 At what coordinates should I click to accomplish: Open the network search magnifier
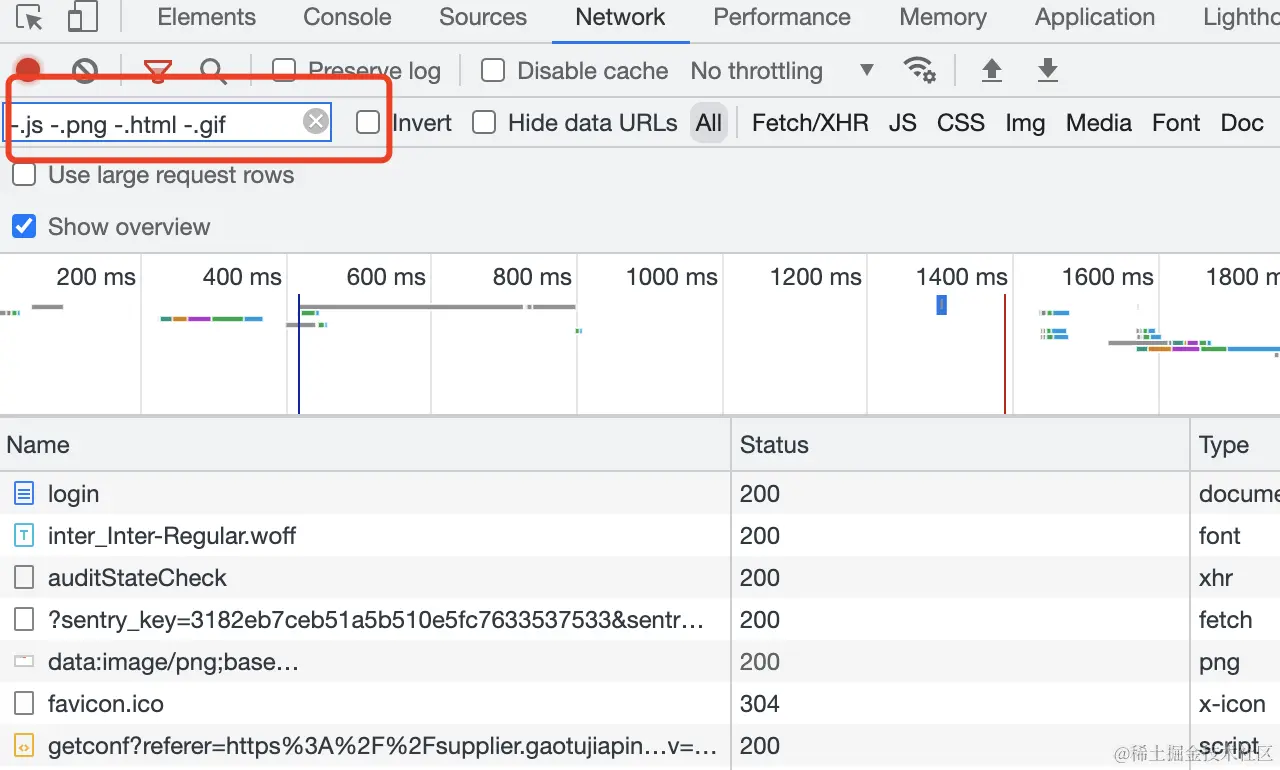coord(213,70)
